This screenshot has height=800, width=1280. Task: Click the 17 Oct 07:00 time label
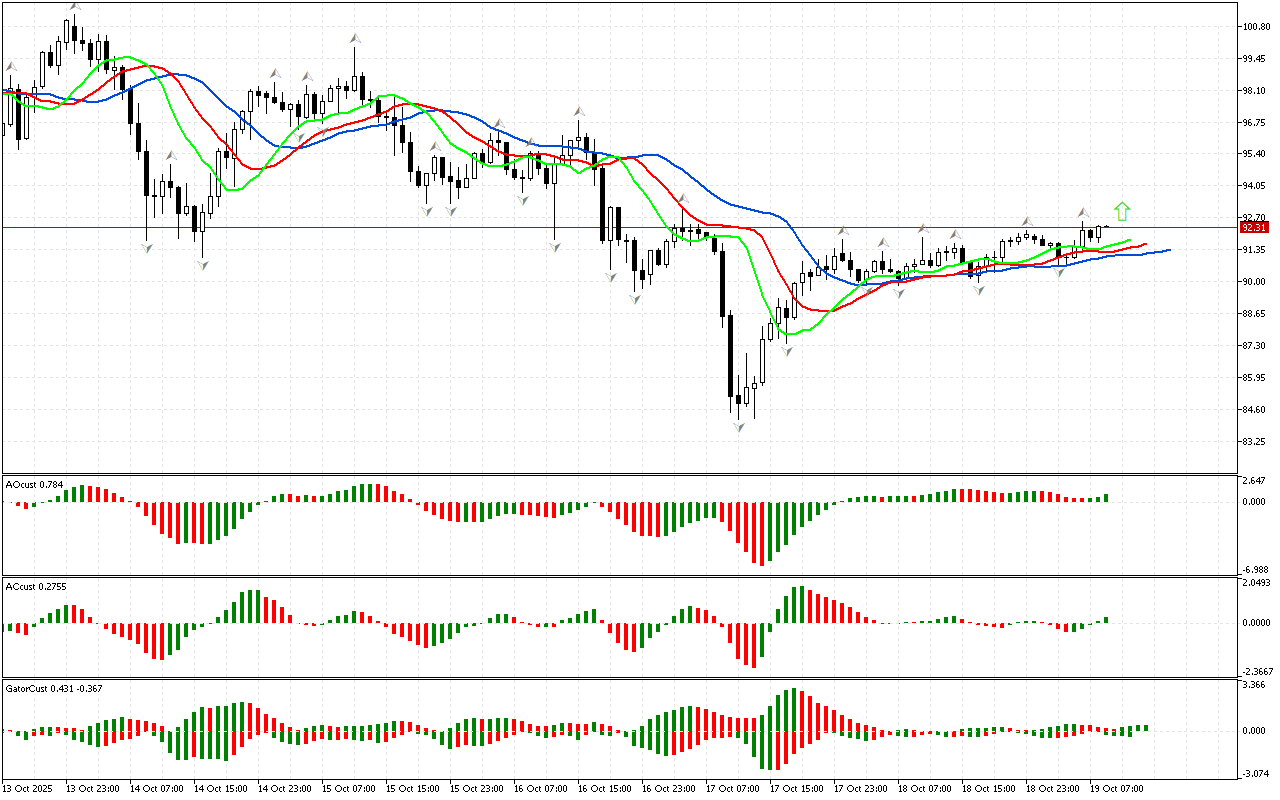coord(730,789)
